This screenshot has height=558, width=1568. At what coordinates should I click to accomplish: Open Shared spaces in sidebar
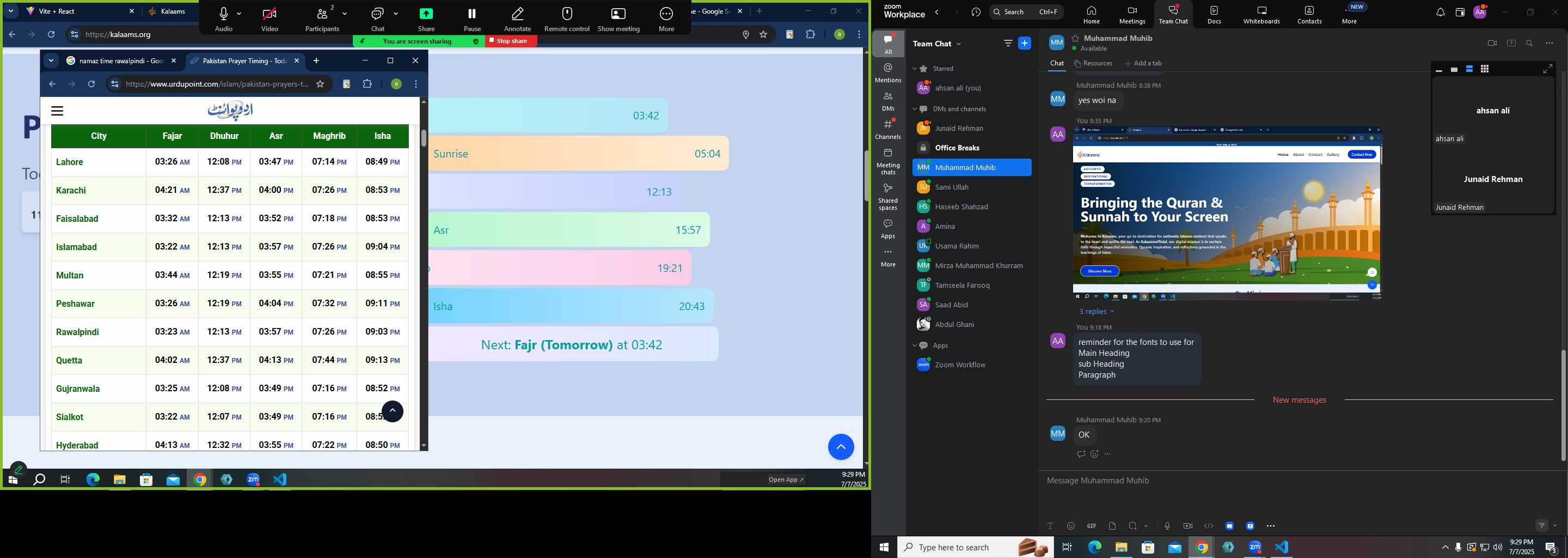888,197
